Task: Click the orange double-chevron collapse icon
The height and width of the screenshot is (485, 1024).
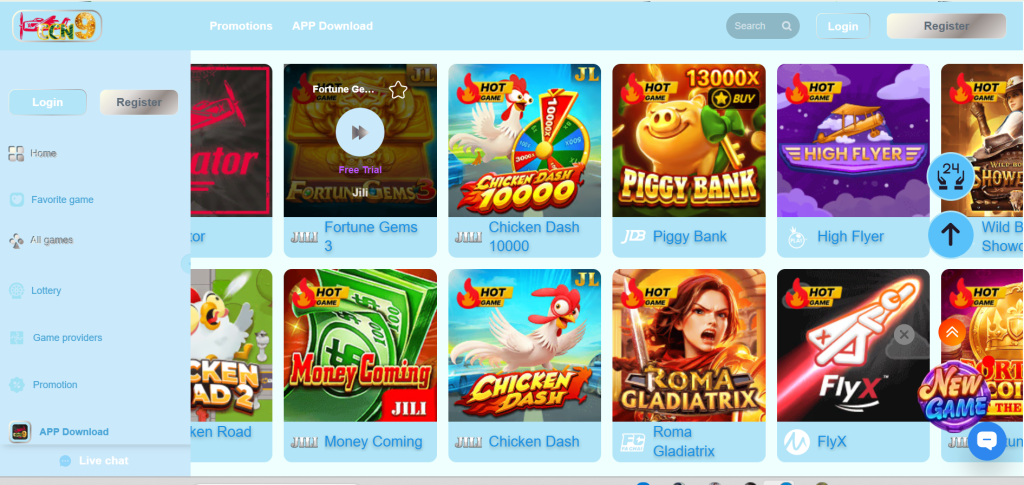Action: click(x=952, y=332)
